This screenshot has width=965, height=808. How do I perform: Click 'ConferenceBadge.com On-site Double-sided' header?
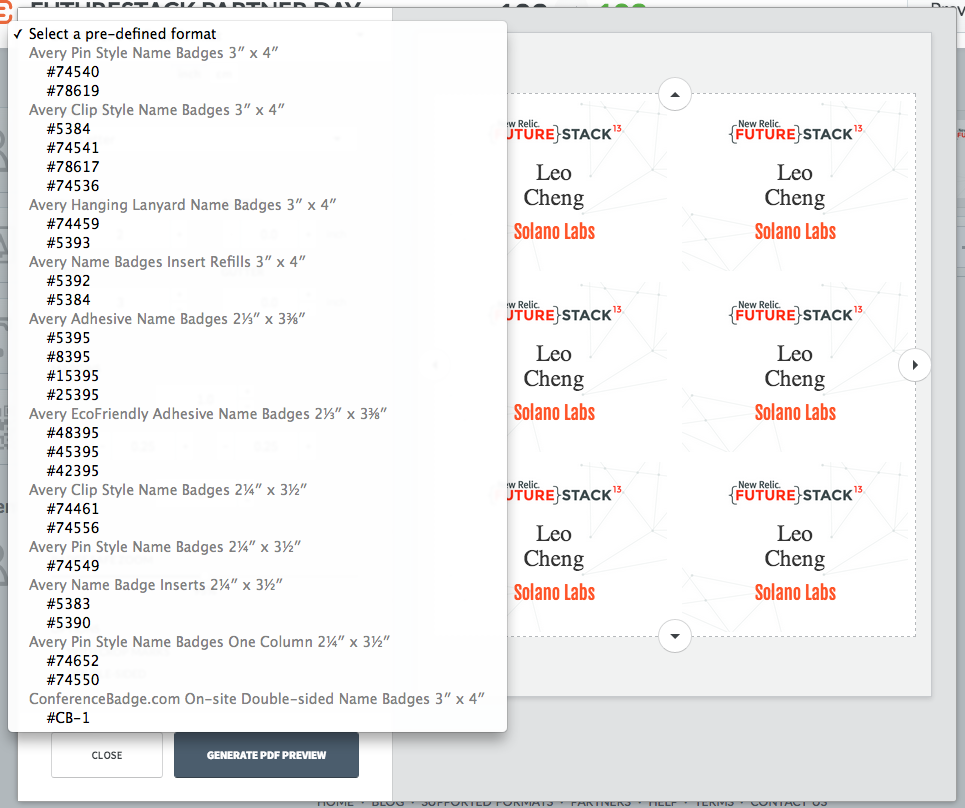[257, 699]
